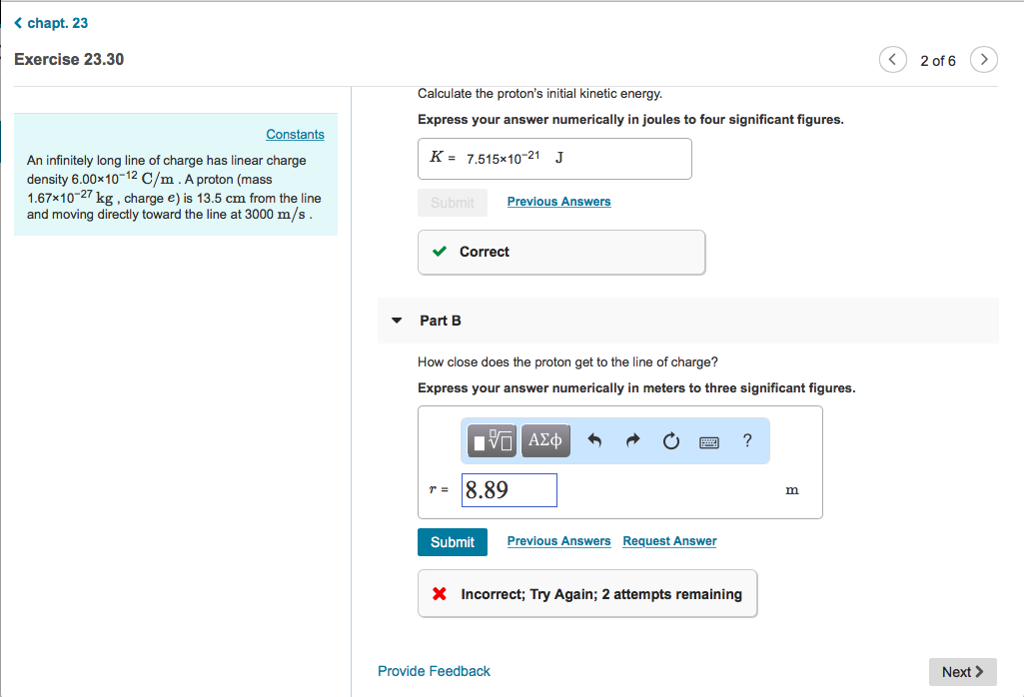Redo the answer edit

pos(632,440)
